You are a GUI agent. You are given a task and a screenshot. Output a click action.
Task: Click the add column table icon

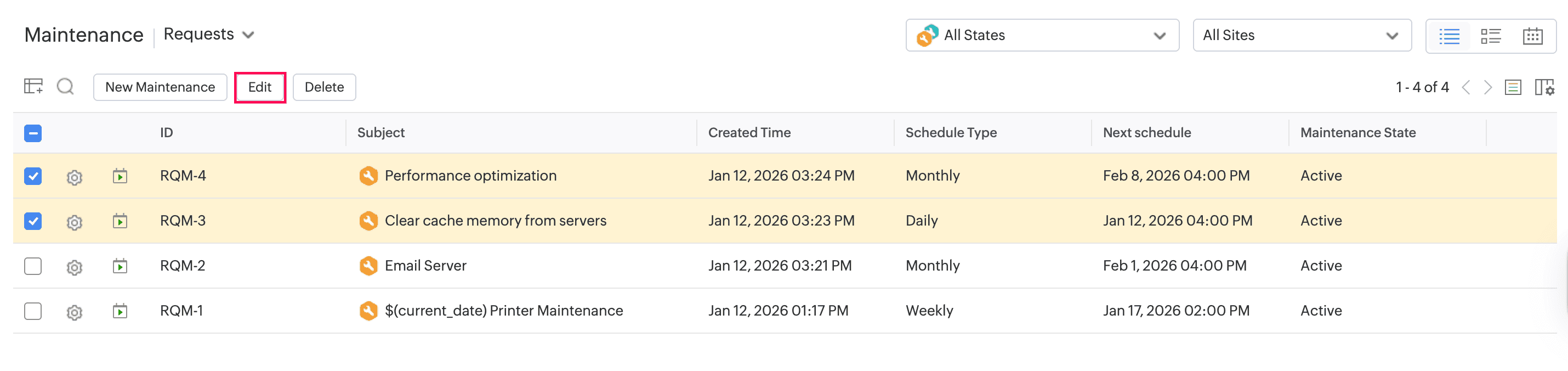point(33,87)
